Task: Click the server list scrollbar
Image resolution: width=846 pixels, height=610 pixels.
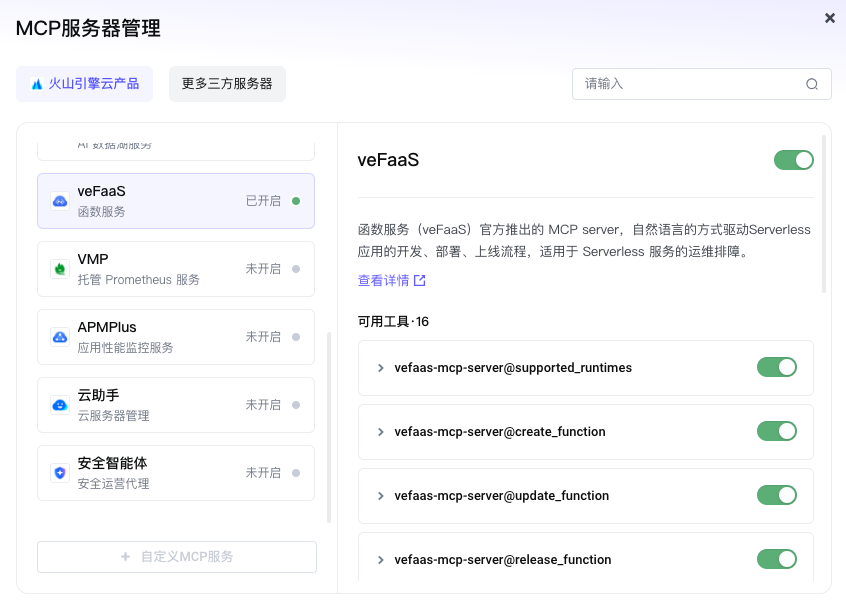Action: pyautogui.click(x=329, y=427)
